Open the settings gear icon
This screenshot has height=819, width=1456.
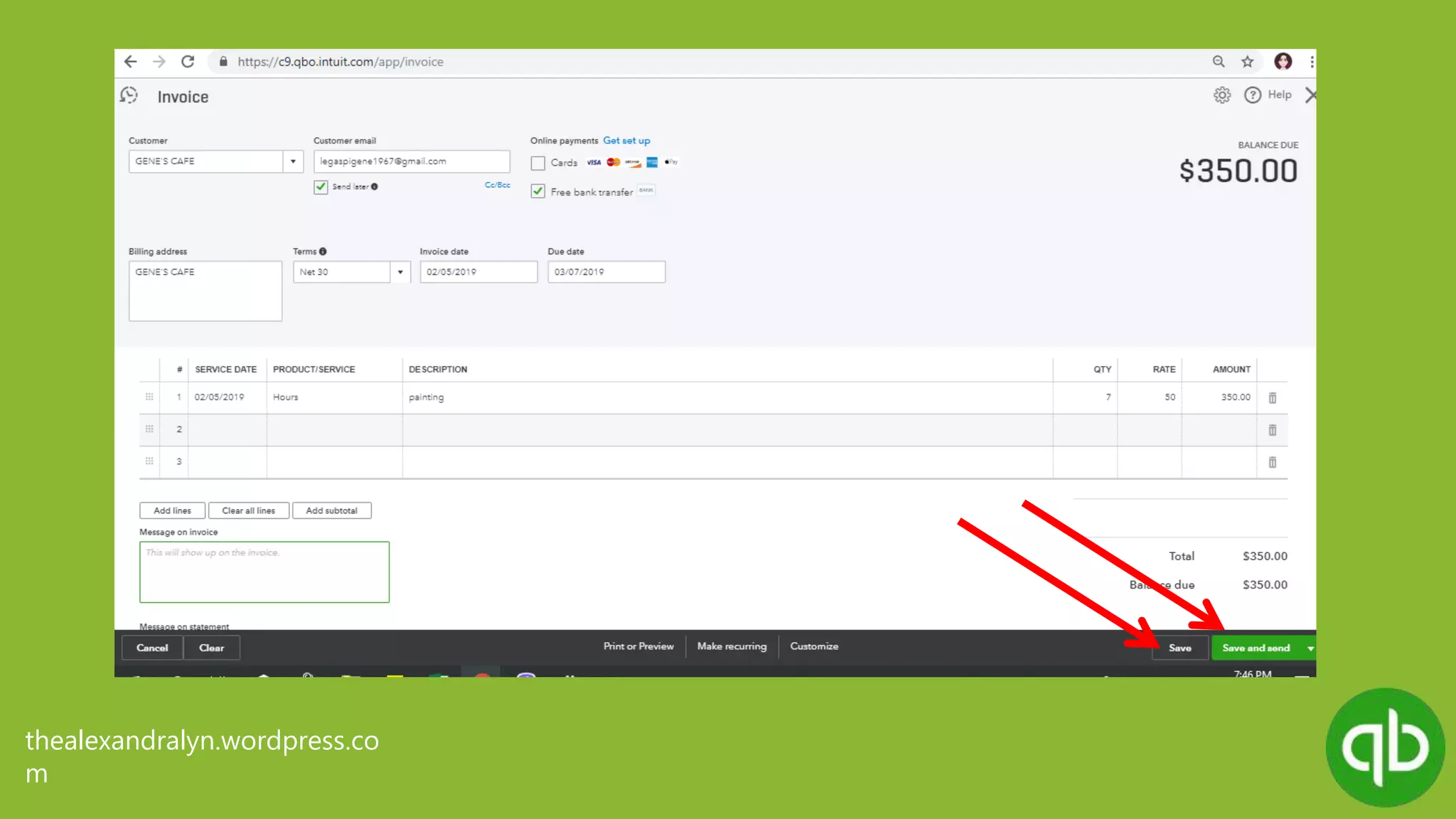click(1221, 95)
